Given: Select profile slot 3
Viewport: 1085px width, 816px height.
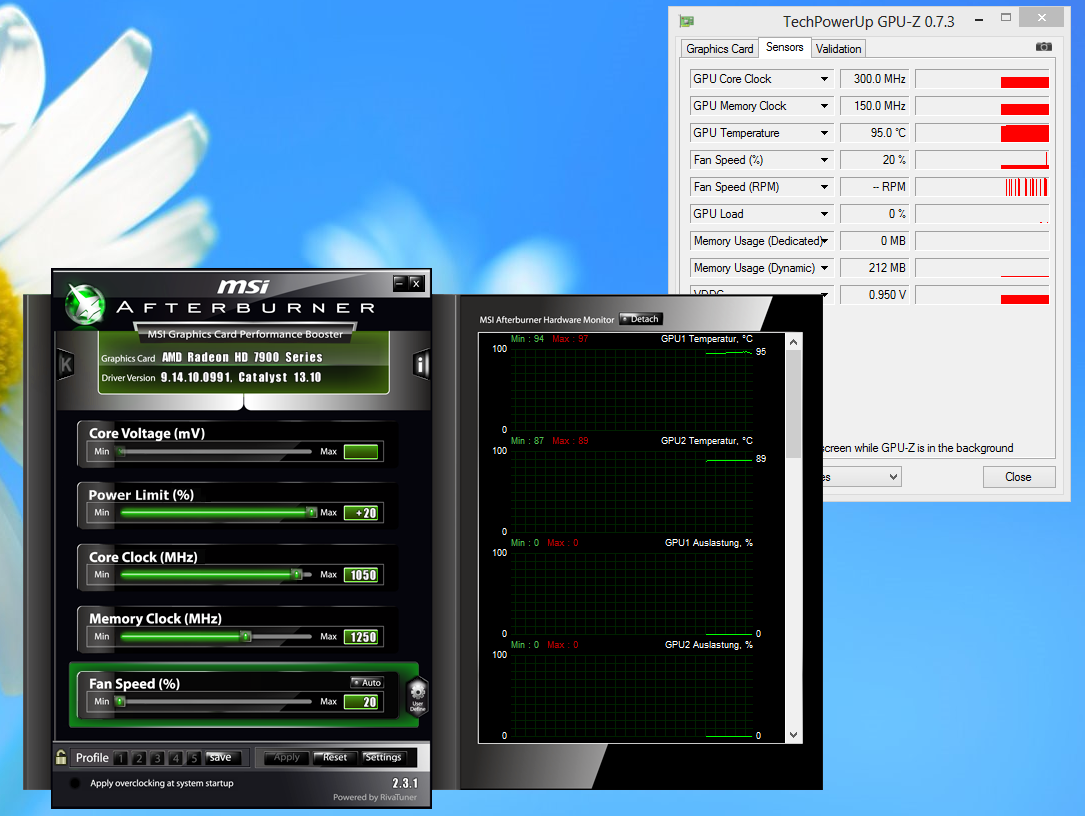Looking at the screenshot, I should [157, 758].
